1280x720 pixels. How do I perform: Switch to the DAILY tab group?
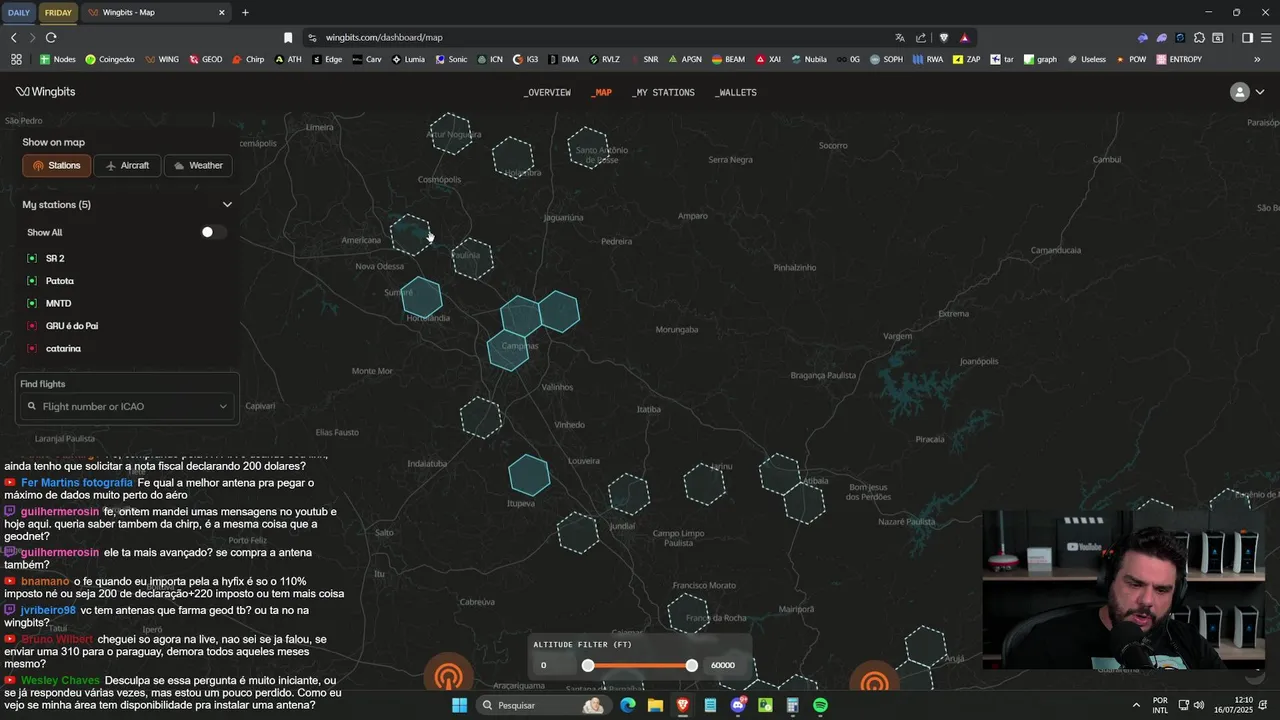coord(19,12)
